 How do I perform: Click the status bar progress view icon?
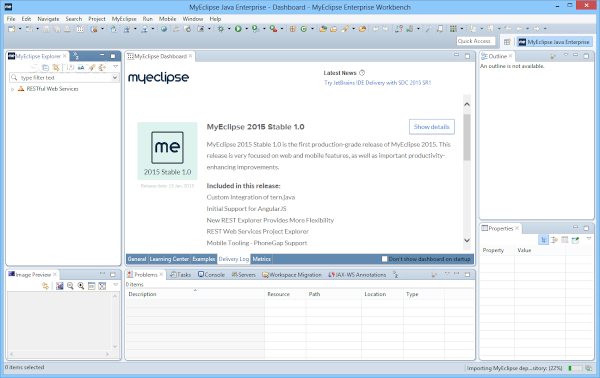point(589,368)
